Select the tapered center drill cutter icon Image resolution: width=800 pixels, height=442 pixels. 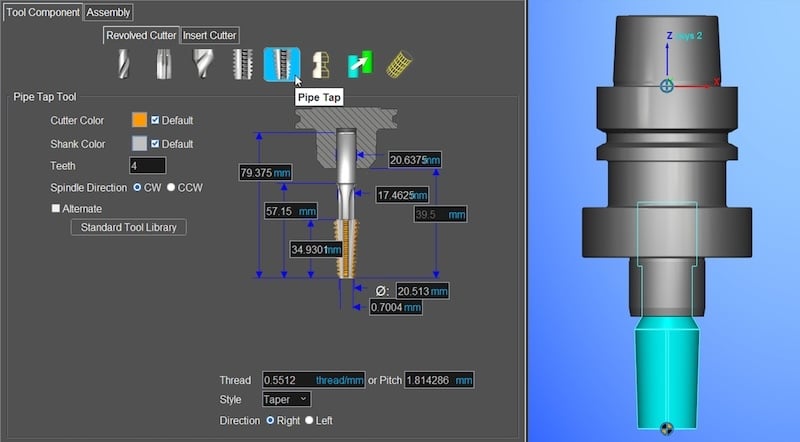point(203,64)
